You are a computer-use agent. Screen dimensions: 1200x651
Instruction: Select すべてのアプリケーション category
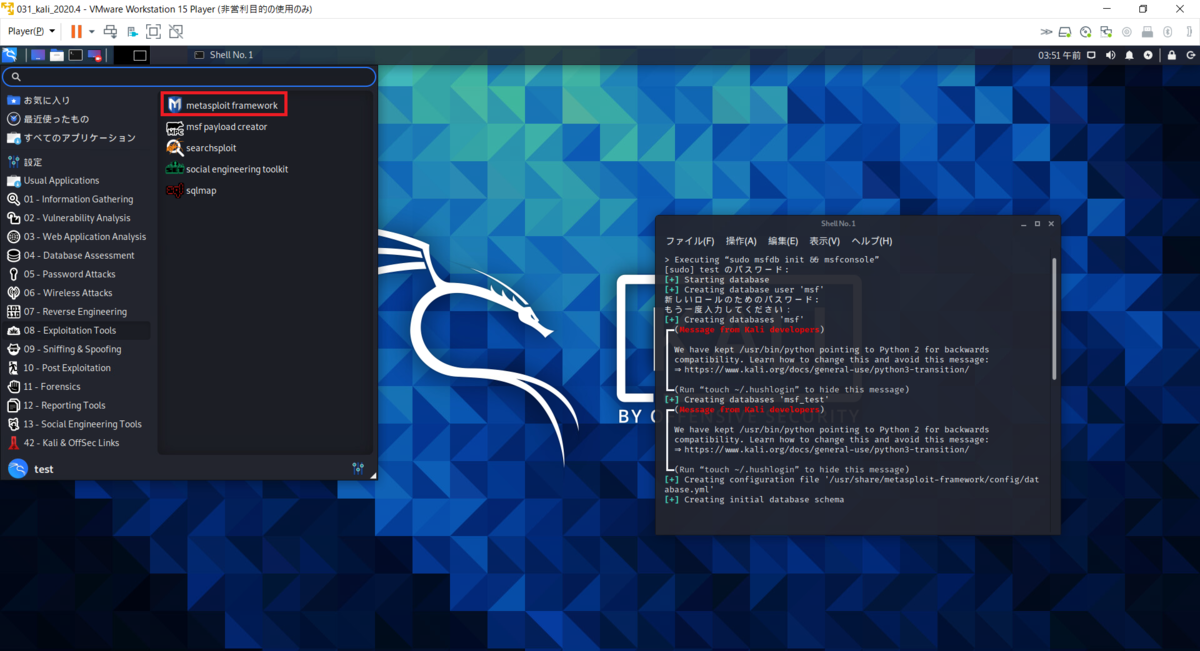[x=78, y=138]
